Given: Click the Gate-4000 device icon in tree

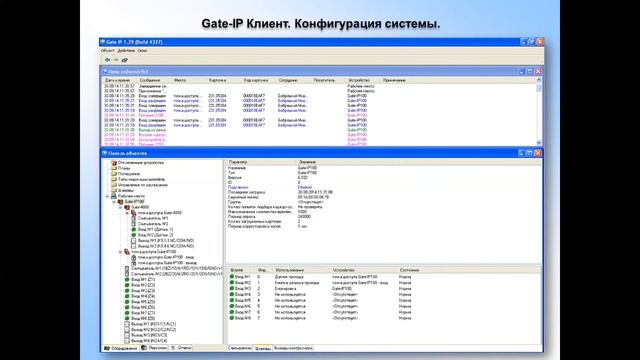Looking at the screenshot, I should (x=127, y=207).
